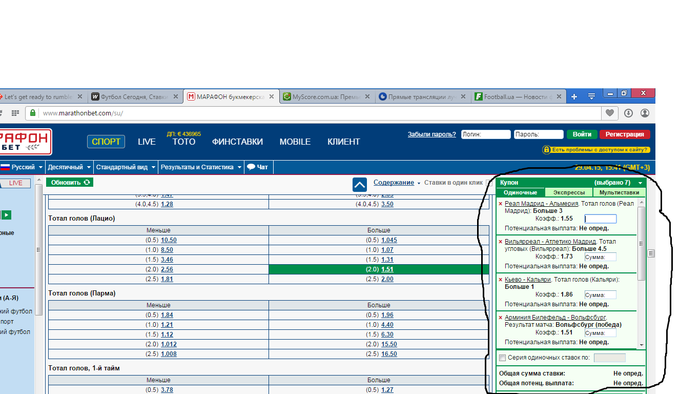Open the Стандартный вид view dropdown
Image resolution: width=700 pixels, height=394 pixels.
[x=125, y=167]
